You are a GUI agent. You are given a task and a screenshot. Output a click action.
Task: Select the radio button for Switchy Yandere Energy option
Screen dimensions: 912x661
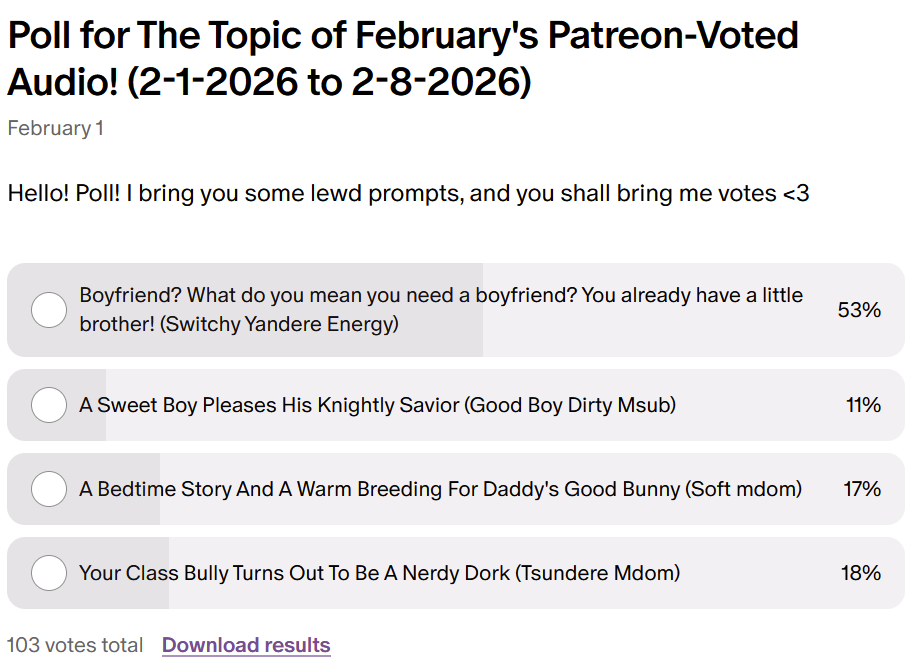tap(49, 310)
